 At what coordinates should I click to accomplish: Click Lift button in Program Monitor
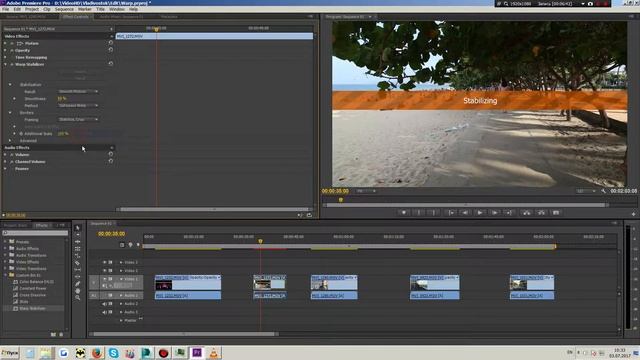[x=527, y=213]
